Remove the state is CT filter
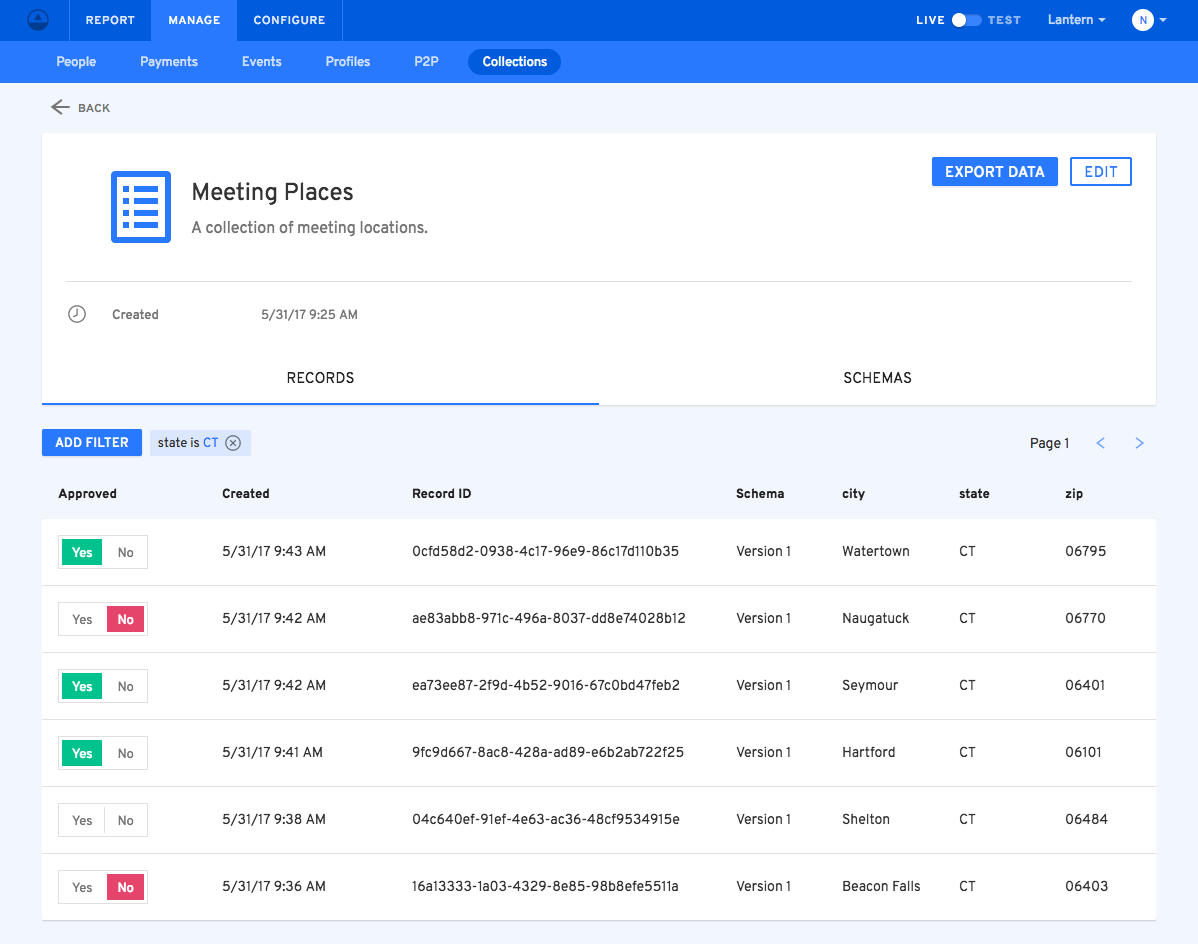Viewport: 1198px width, 944px height. point(233,443)
